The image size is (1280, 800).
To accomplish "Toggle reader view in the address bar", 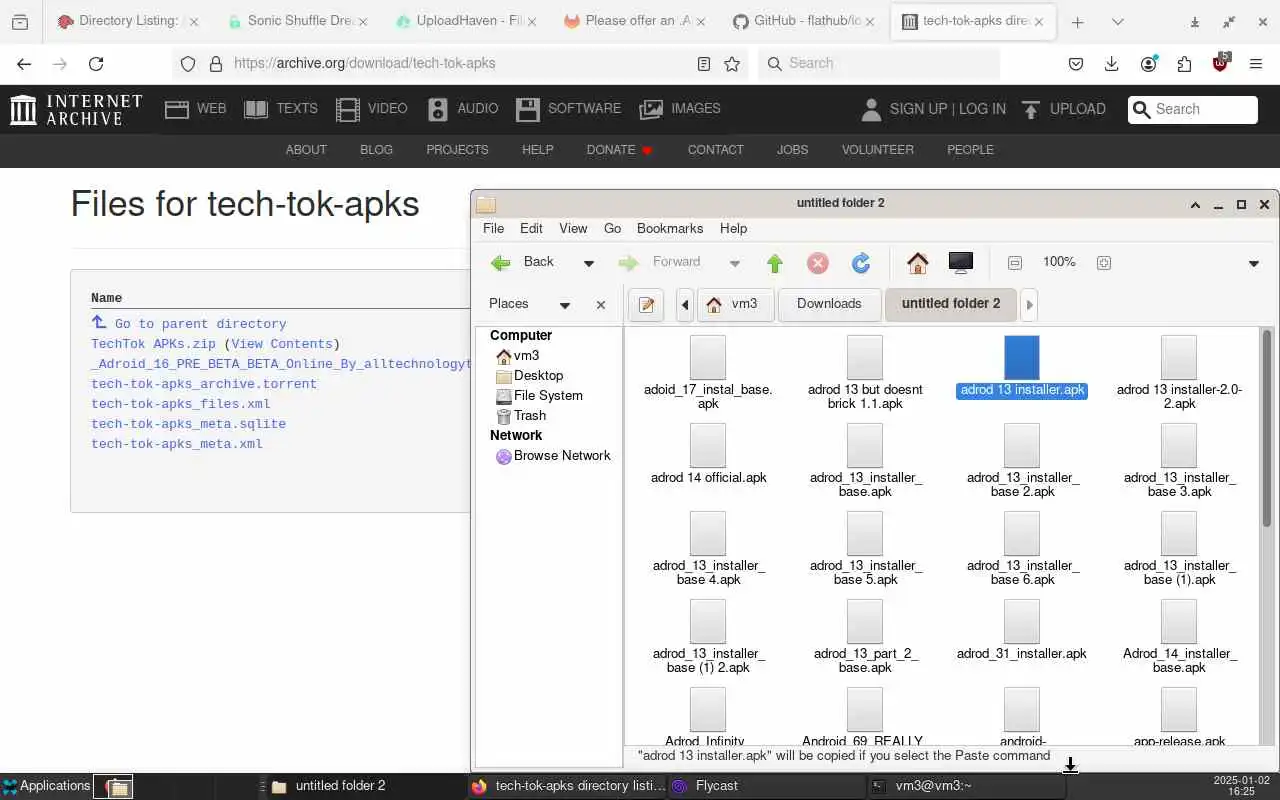I will [704, 63].
